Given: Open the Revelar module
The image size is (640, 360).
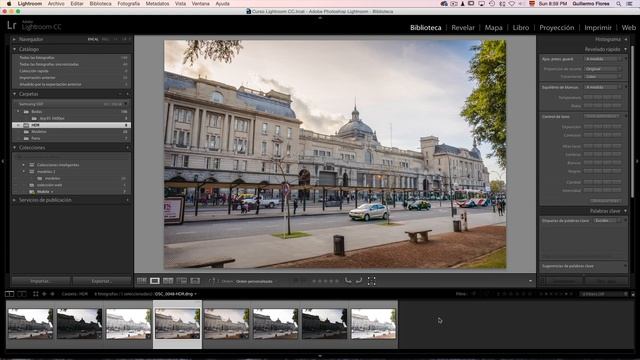Looking at the screenshot, I should (463, 27).
